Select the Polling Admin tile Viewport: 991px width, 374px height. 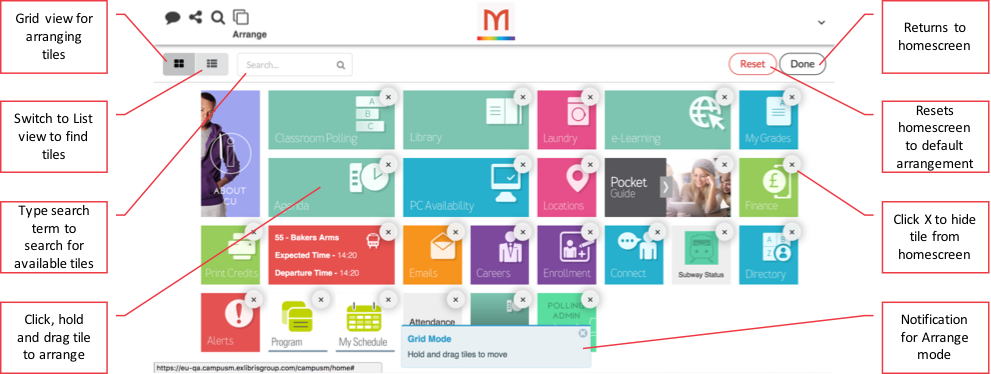566,310
